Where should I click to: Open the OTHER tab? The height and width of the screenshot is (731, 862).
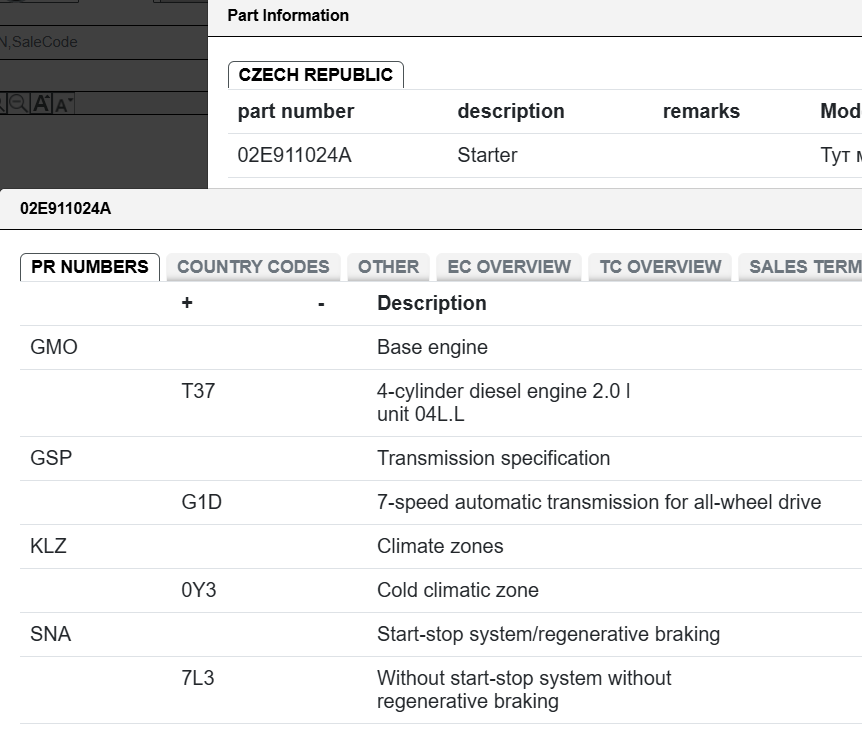coord(389,267)
